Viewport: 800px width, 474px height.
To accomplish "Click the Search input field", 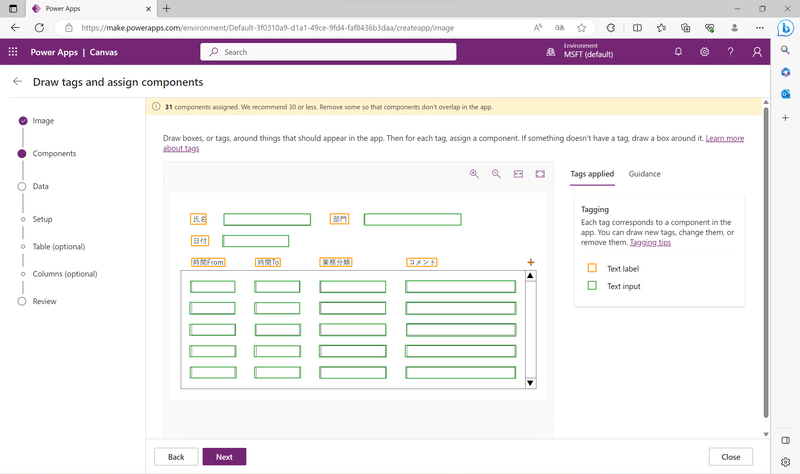I will coord(328,52).
